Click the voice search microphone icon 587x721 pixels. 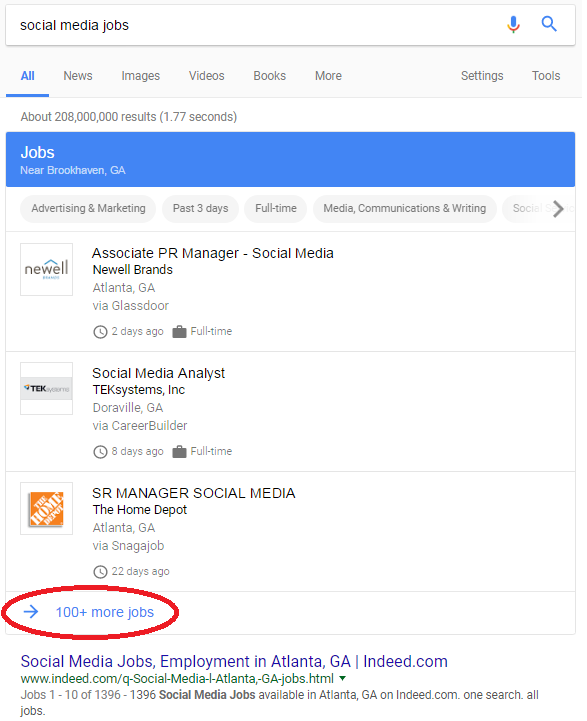[513, 24]
